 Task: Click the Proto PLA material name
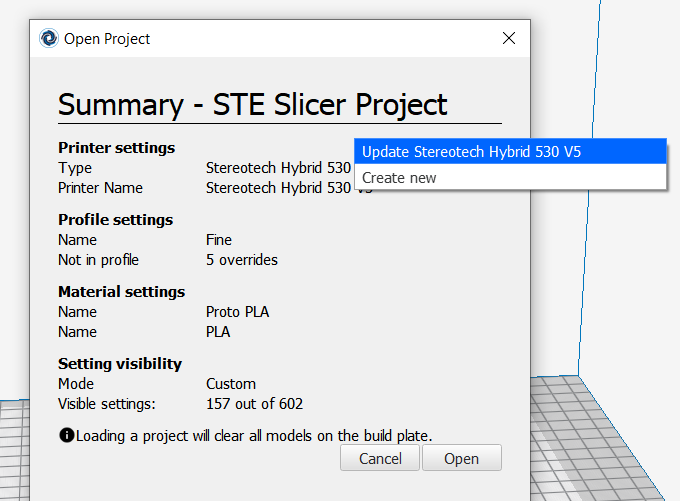237,312
